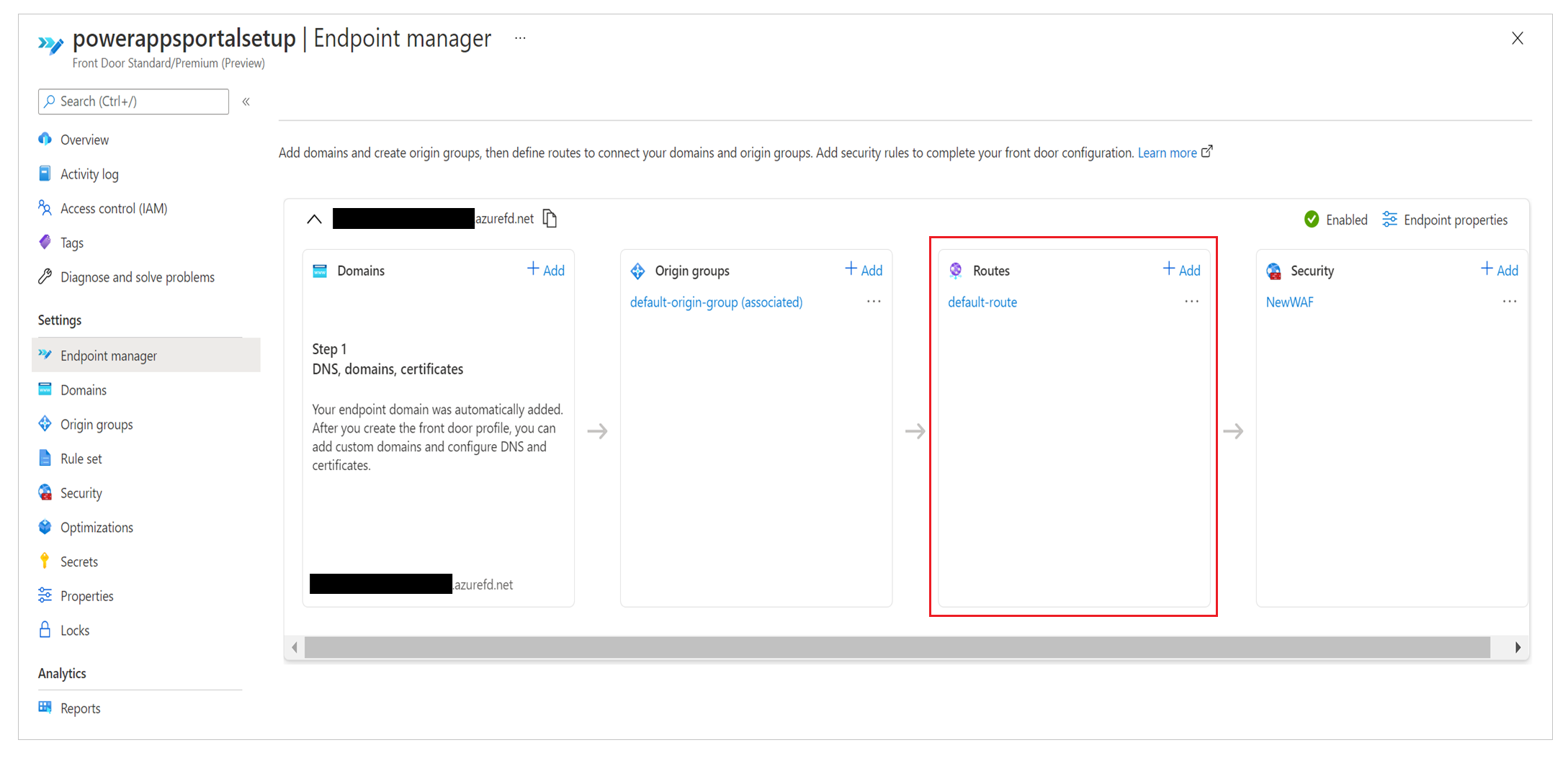Open the default-origin-group ellipsis menu
This screenshot has height=758, width=1568.
(873, 302)
